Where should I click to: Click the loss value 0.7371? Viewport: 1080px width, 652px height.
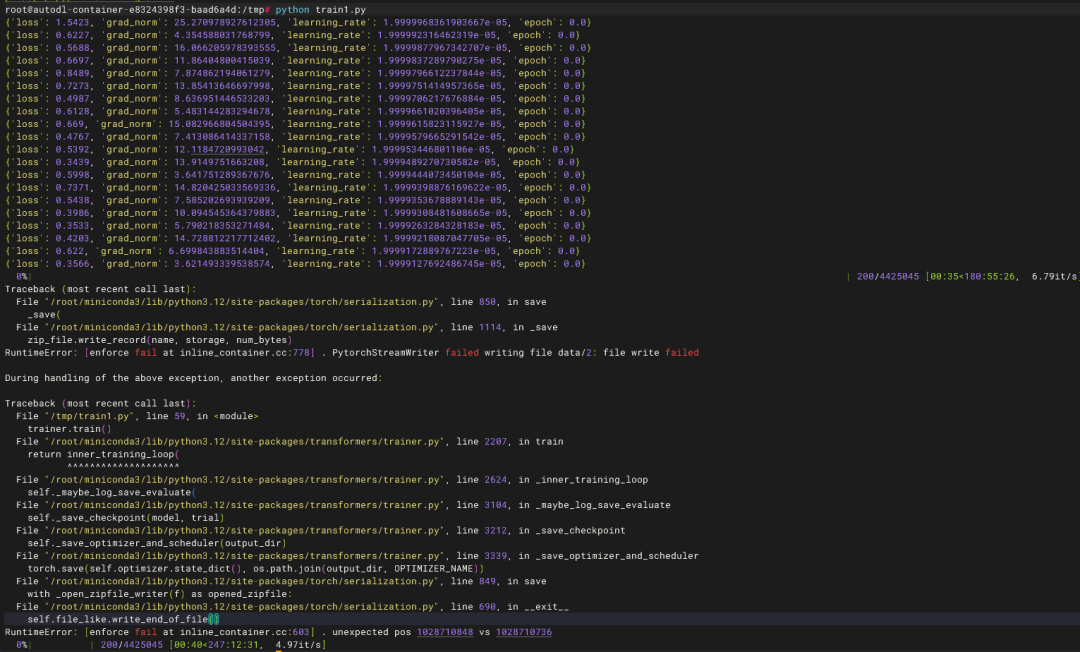click(x=72, y=187)
